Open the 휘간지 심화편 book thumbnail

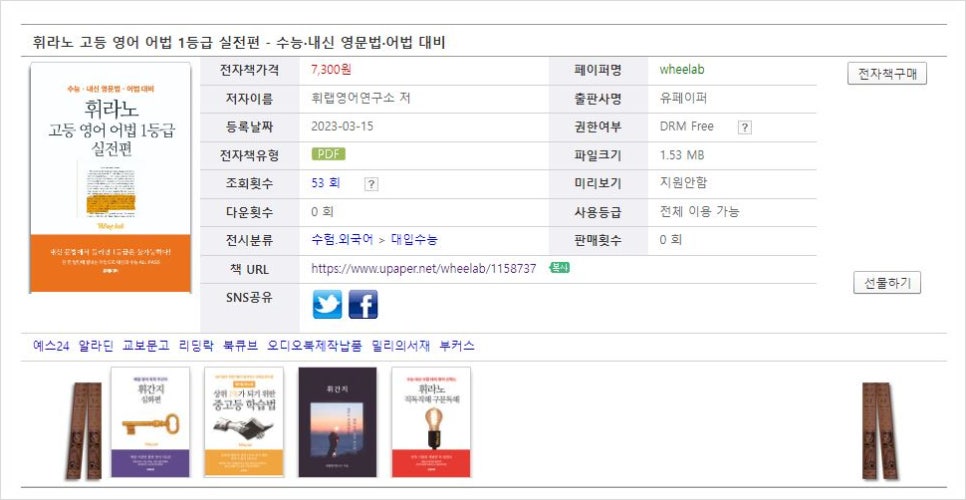click(150, 422)
